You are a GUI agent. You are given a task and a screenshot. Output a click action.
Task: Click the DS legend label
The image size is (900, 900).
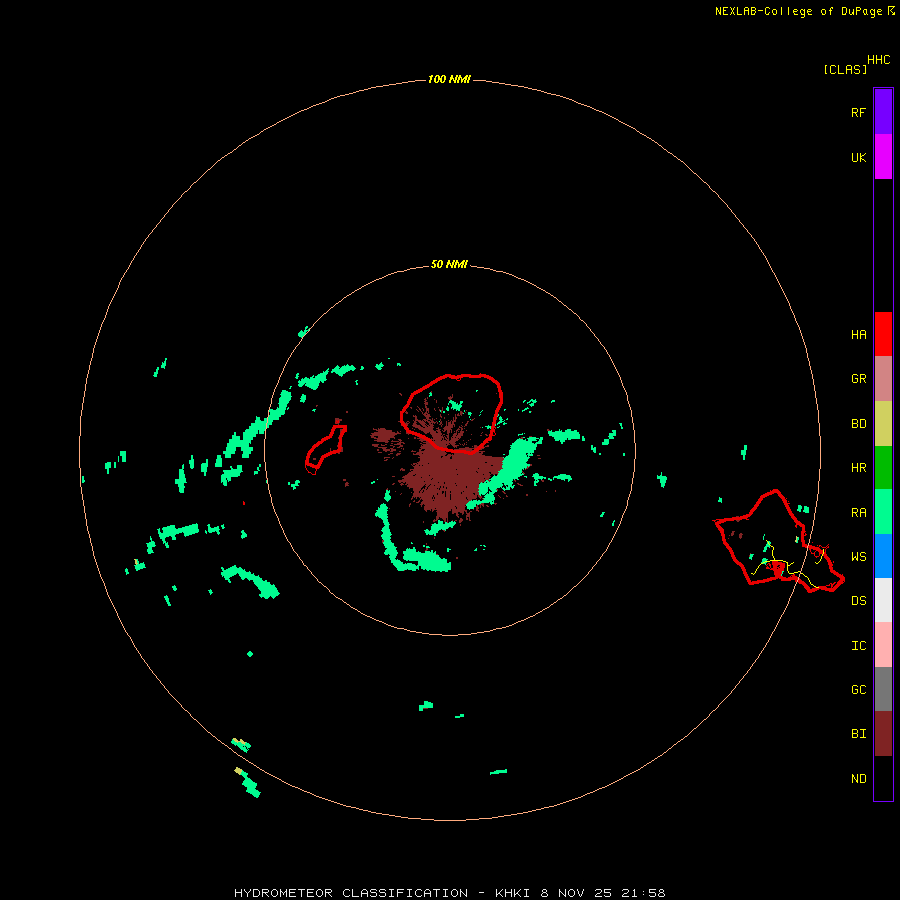coord(859,600)
